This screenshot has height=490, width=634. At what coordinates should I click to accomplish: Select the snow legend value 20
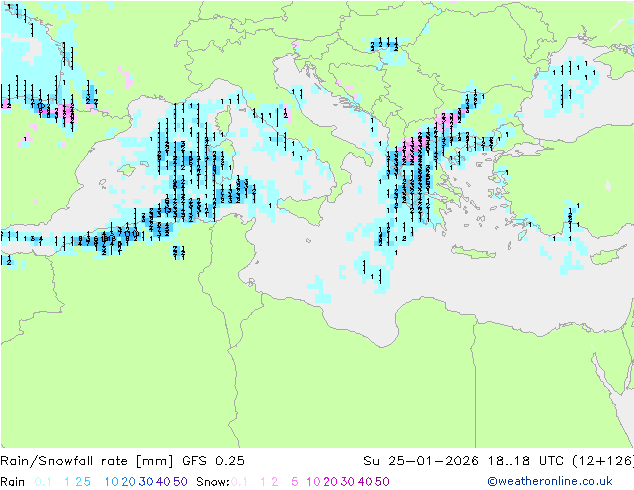(x=330, y=482)
